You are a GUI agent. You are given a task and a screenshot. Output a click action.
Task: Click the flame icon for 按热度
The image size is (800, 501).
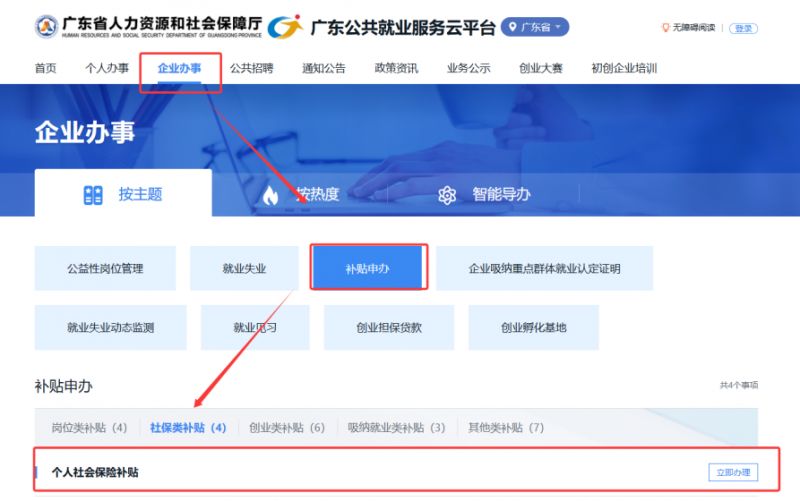tap(269, 195)
